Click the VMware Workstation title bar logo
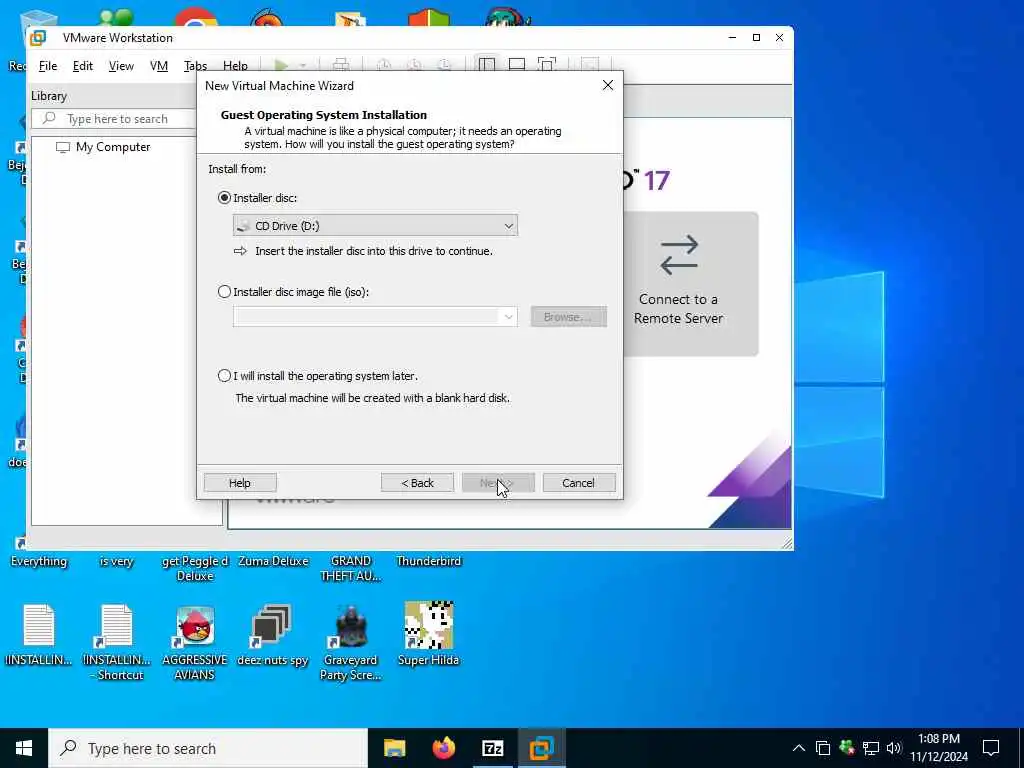This screenshot has height=768, width=1024. point(39,38)
